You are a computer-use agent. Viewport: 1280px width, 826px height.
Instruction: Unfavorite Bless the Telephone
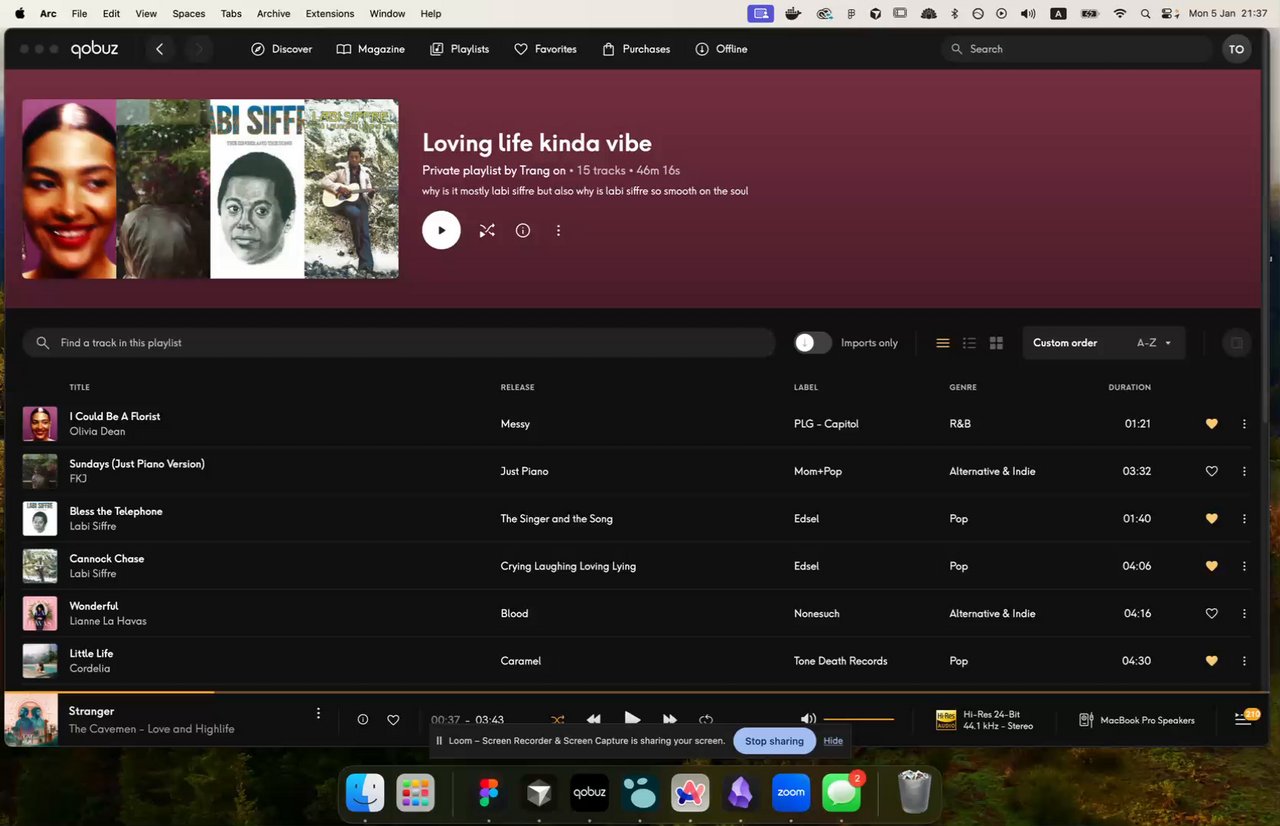click(1212, 519)
